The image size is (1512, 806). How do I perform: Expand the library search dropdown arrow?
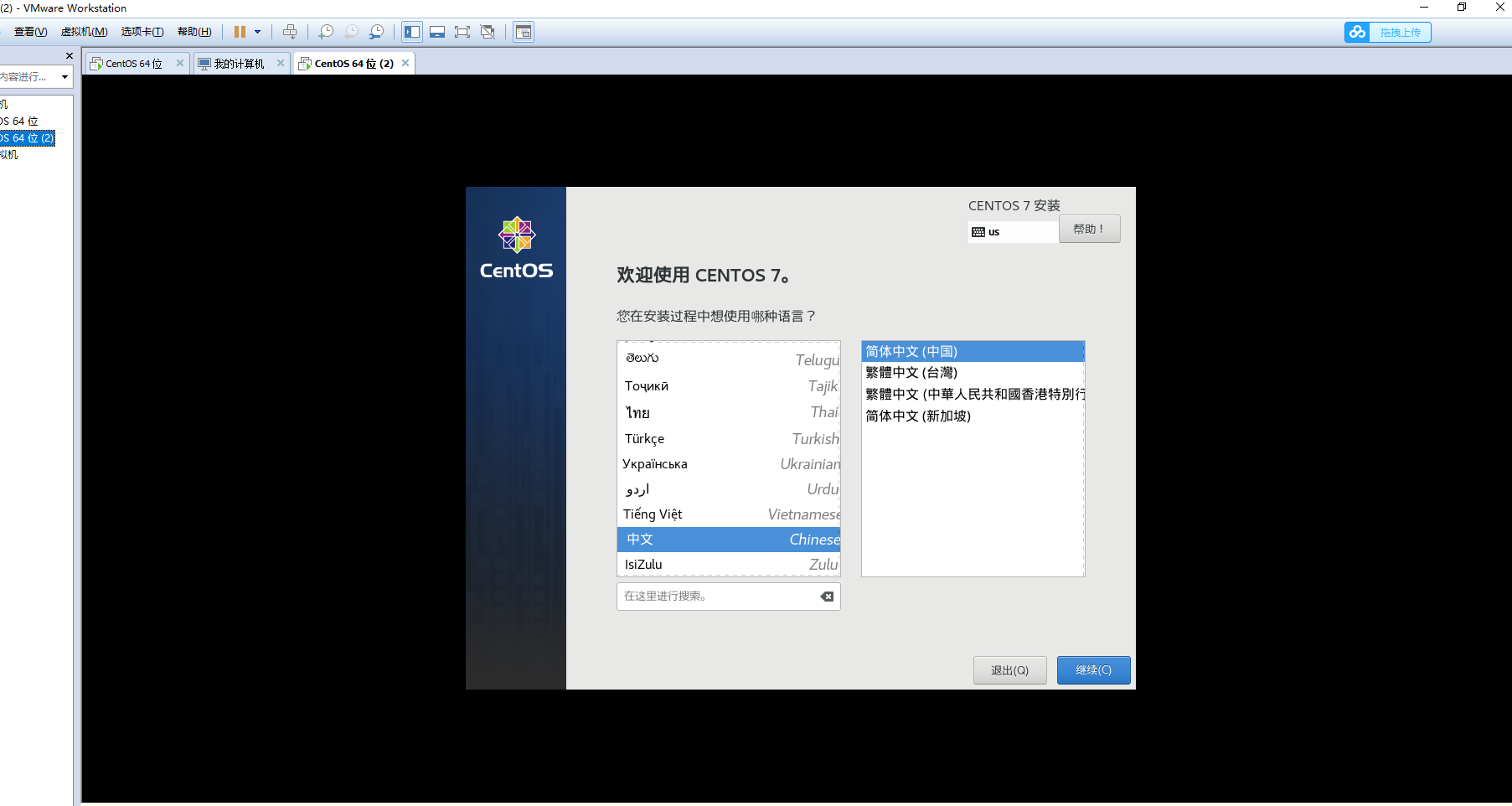(x=65, y=77)
